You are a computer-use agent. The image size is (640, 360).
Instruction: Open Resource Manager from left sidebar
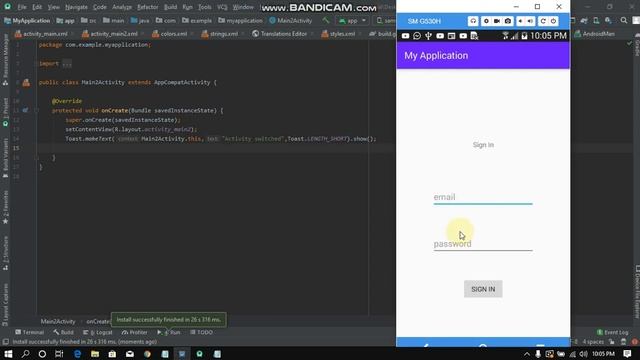5,60
